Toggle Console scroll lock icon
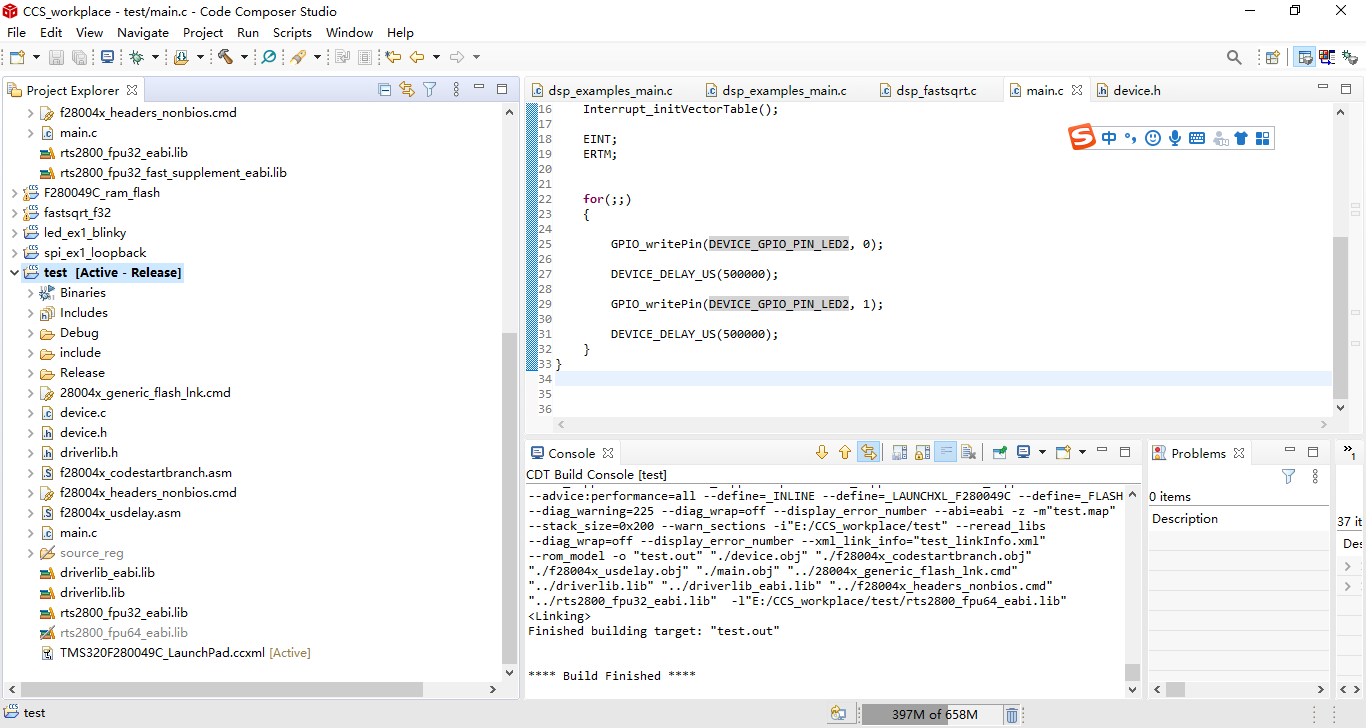 click(x=922, y=452)
